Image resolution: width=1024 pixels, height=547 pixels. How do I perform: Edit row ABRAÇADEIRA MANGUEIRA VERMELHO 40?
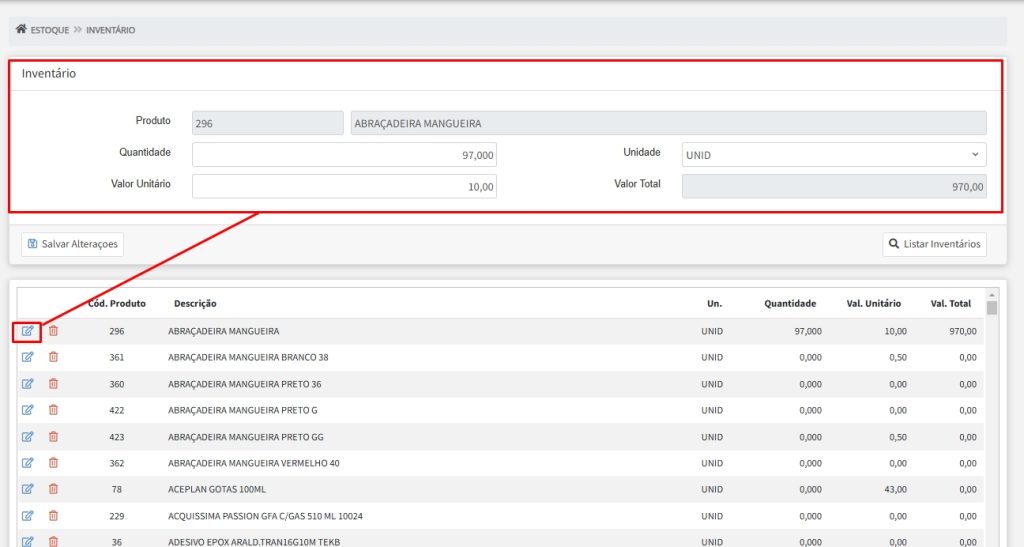click(27, 463)
